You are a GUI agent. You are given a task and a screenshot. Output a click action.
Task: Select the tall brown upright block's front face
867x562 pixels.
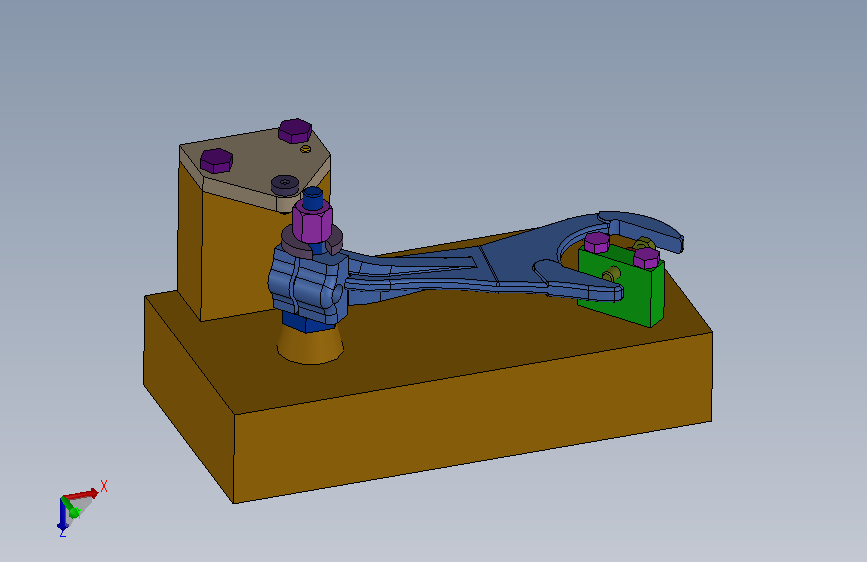(238, 260)
